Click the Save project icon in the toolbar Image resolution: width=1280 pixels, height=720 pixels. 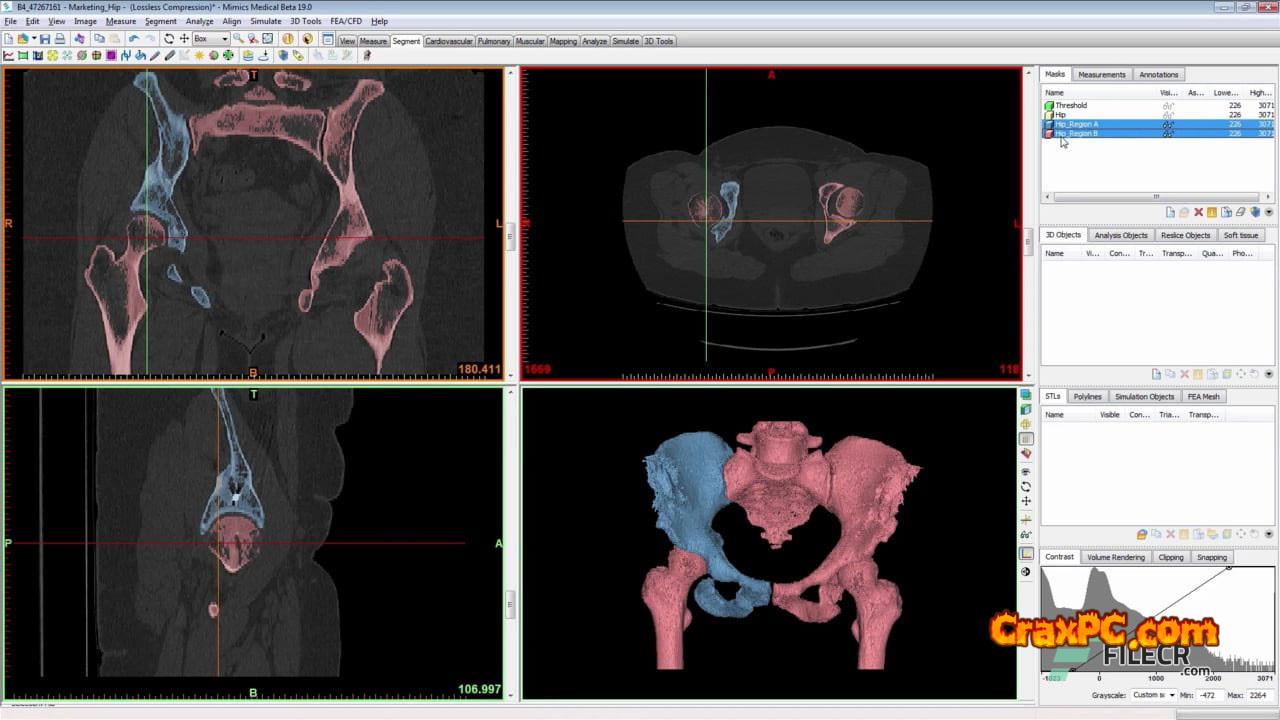(45, 39)
